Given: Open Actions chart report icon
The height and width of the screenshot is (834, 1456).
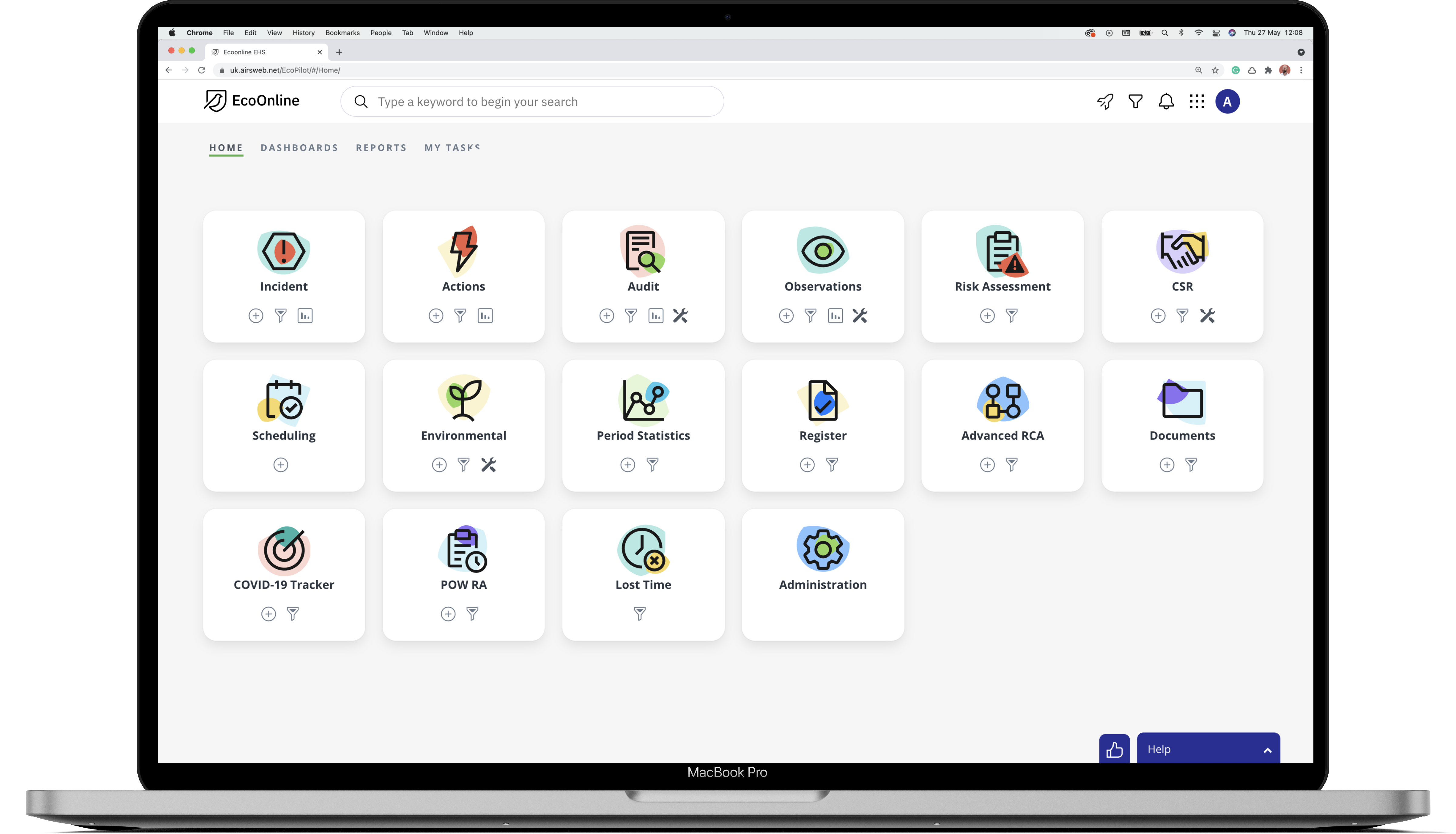Looking at the screenshot, I should pyautogui.click(x=485, y=316).
